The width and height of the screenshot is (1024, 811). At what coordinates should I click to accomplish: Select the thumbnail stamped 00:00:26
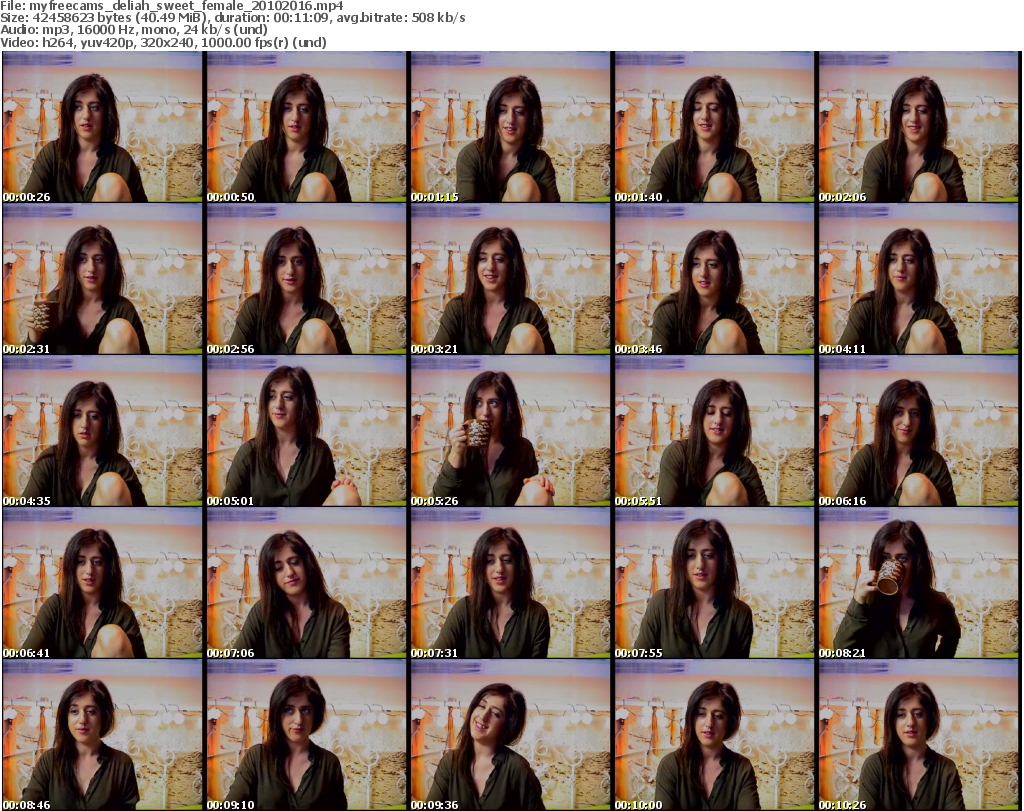coord(103,127)
